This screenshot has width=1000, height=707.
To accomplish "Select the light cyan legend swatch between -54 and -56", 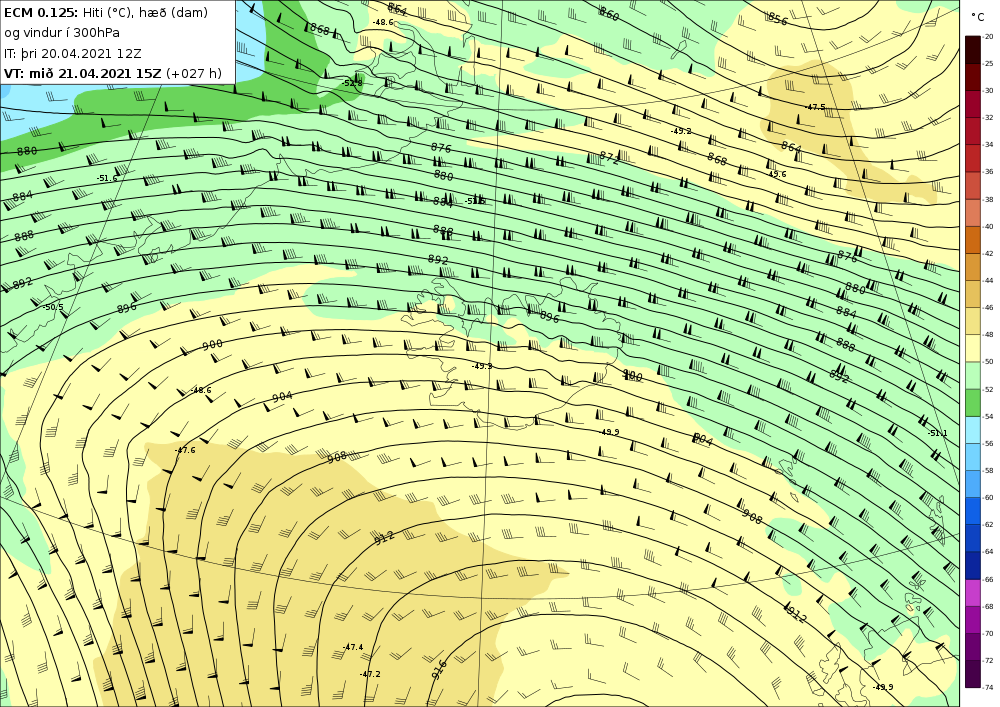I will [973, 430].
